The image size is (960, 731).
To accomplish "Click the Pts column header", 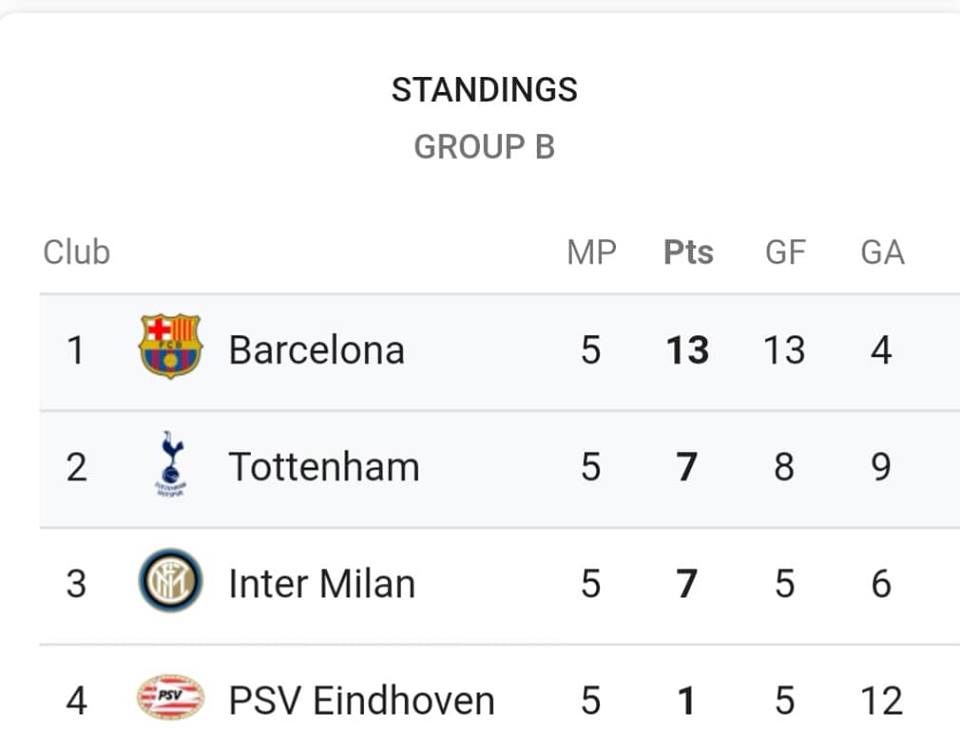I will pos(689,252).
